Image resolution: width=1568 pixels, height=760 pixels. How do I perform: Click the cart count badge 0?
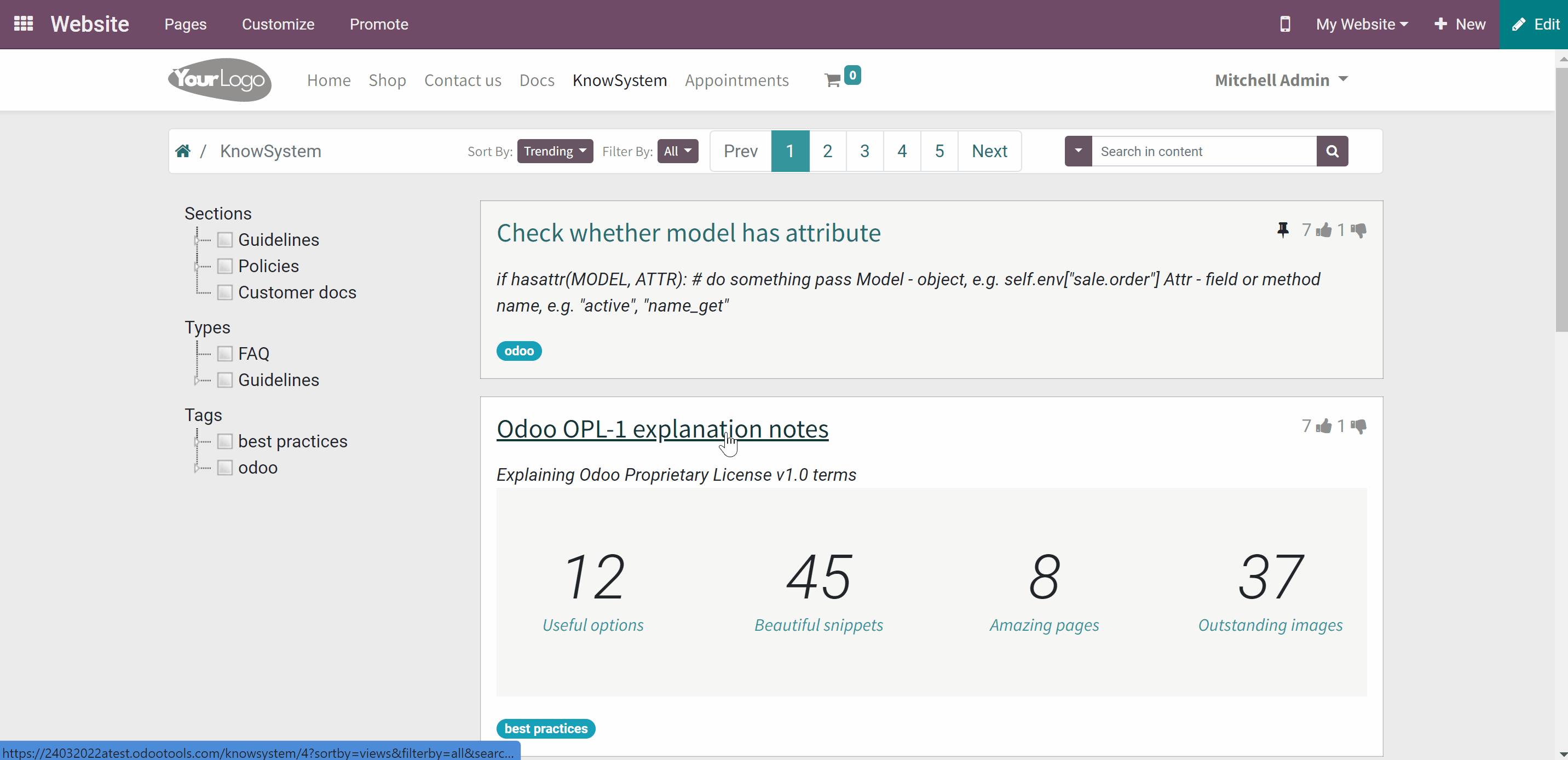point(852,75)
